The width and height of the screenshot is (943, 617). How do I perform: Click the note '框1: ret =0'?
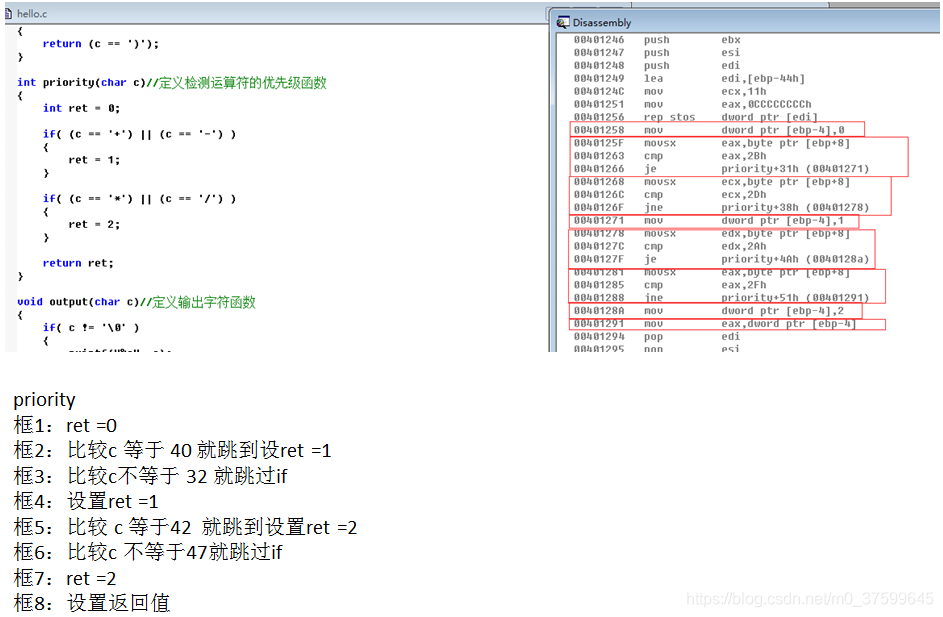tap(65, 425)
